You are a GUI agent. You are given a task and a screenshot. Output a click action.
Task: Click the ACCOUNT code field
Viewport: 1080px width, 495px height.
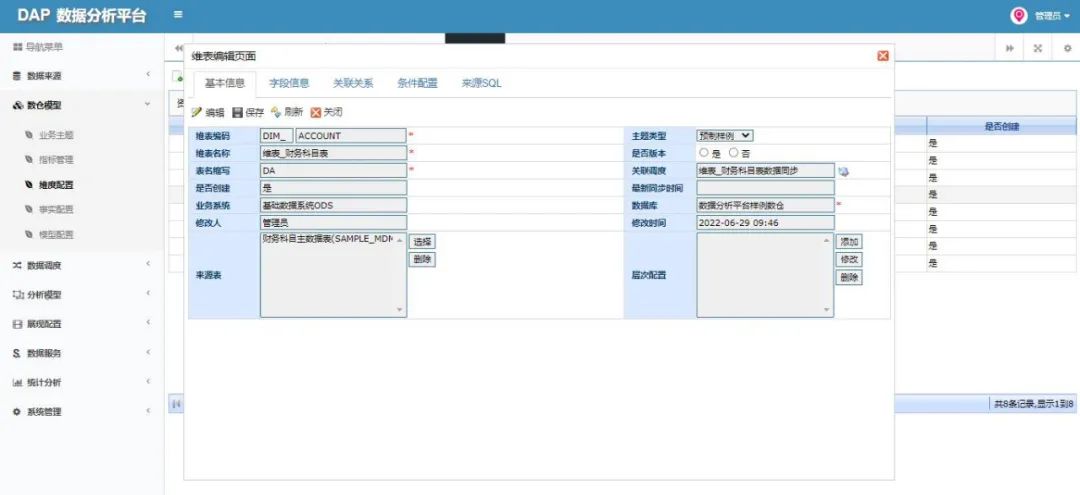click(x=351, y=136)
